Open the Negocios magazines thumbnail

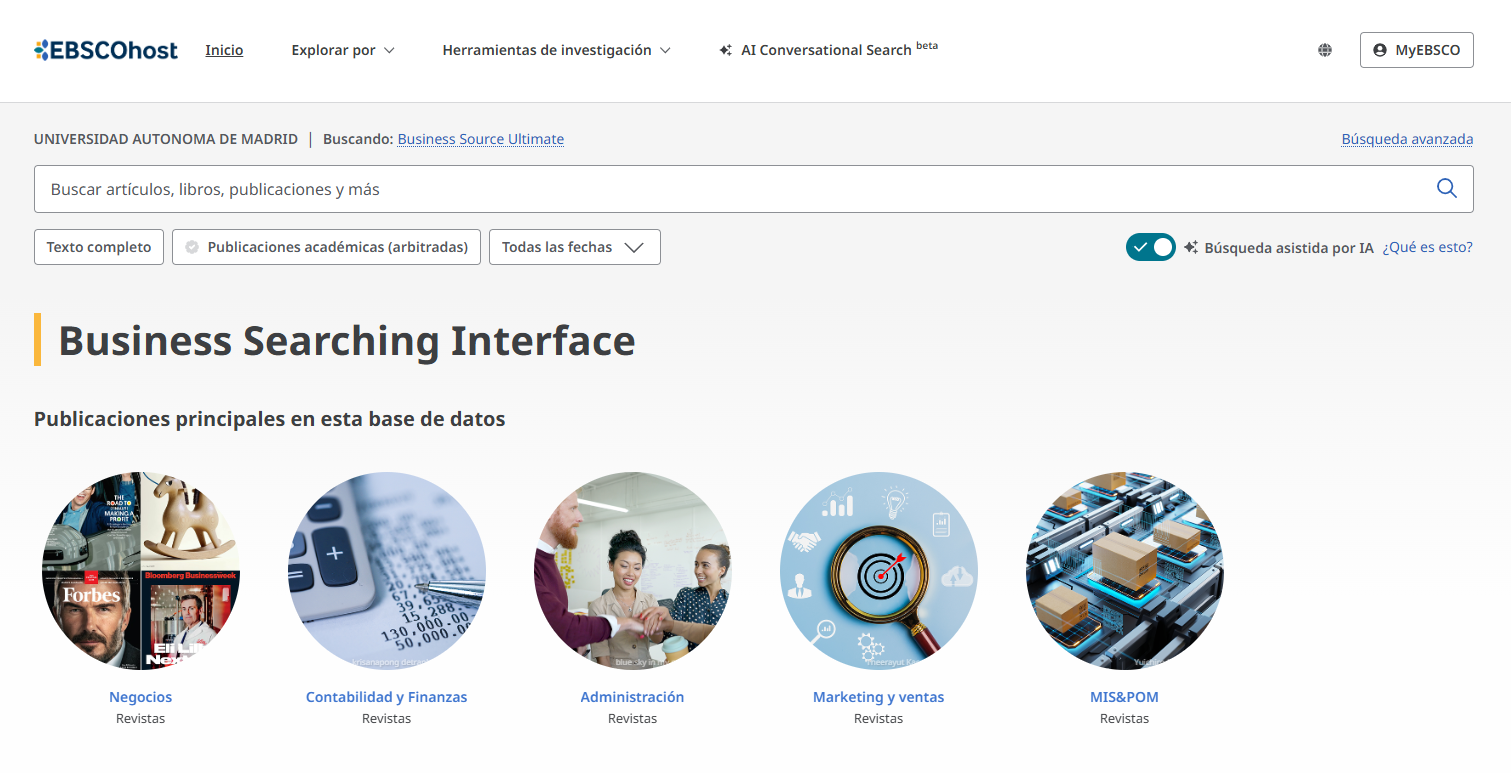141,571
